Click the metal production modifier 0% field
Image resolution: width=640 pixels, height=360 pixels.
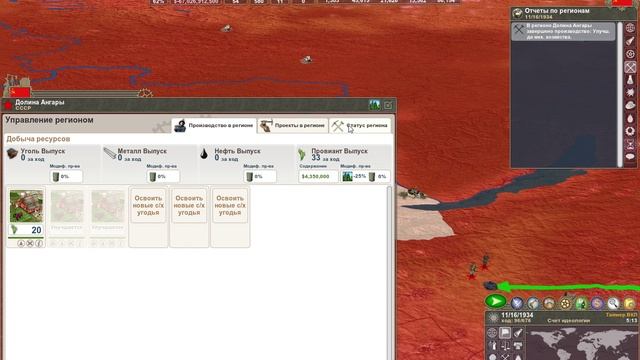pyautogui.click(x=163, y=176)
